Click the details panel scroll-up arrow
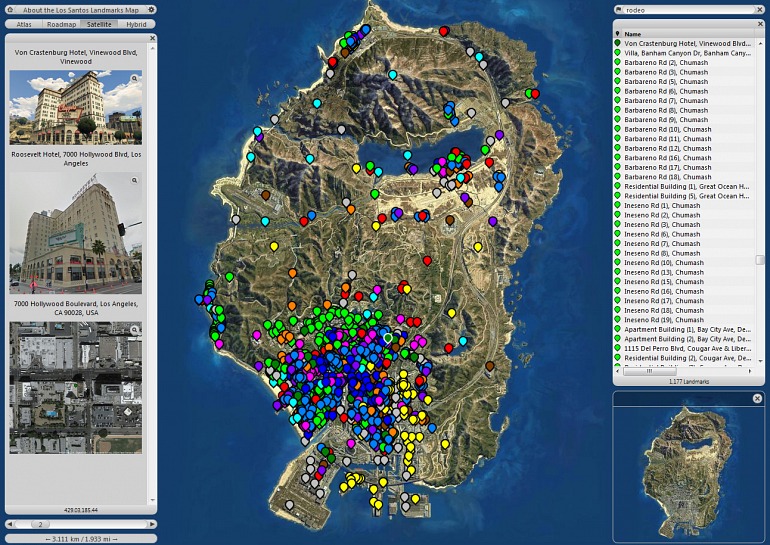The image size is (770, 545). point(153,48)
